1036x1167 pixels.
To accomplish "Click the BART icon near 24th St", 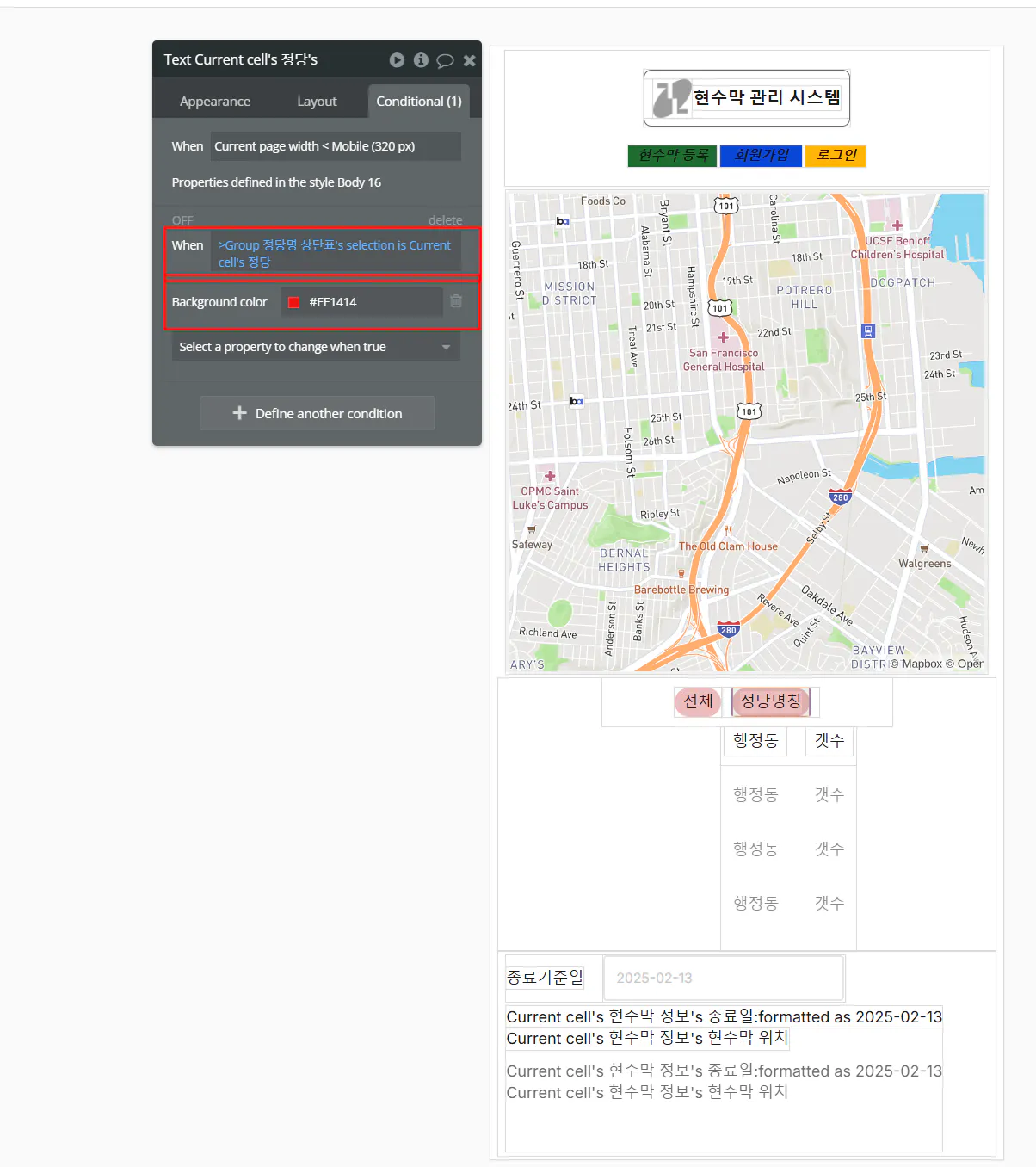I will tap(577, 401).
